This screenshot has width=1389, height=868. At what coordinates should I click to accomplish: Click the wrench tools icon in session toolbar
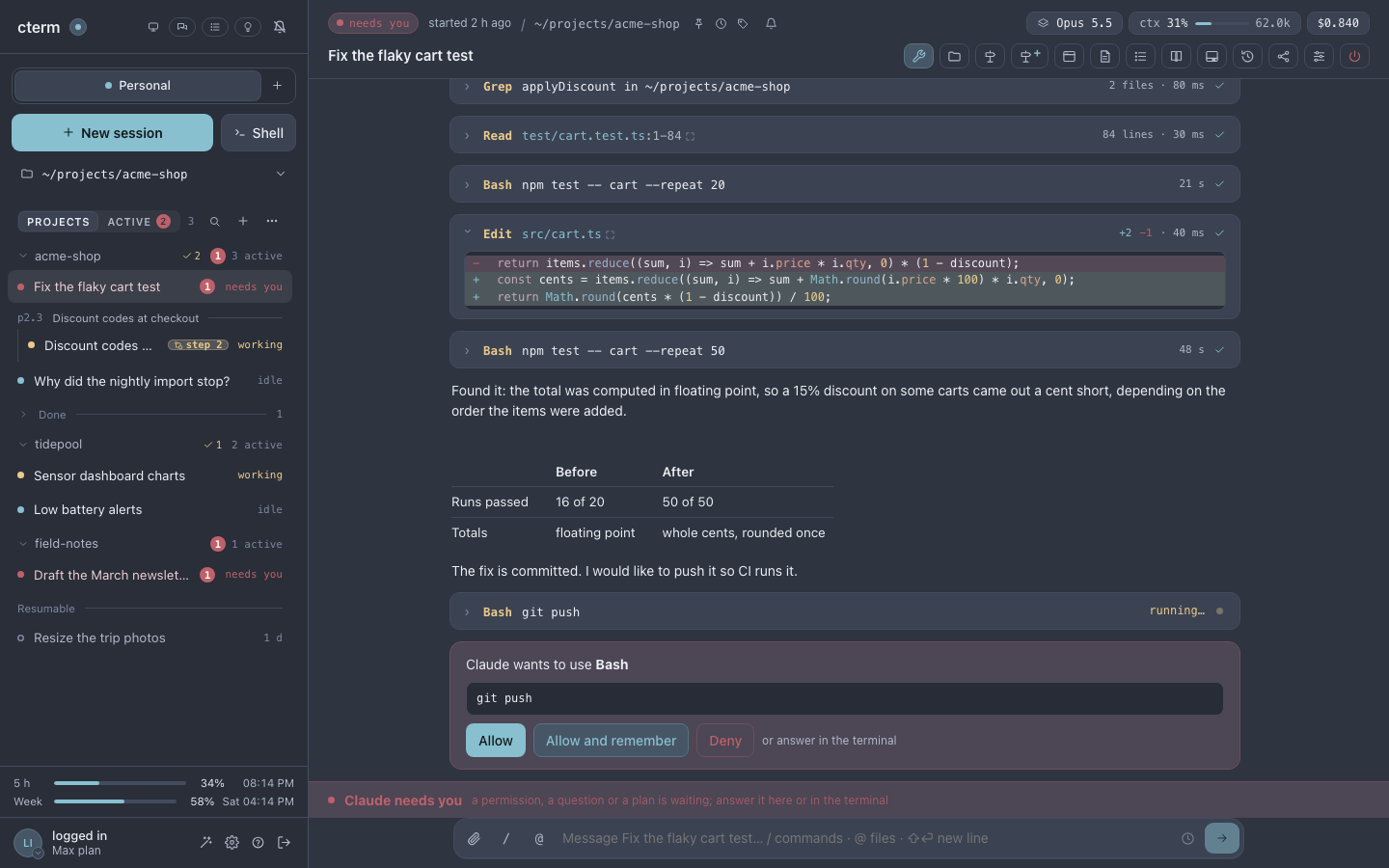pos(918,56)
